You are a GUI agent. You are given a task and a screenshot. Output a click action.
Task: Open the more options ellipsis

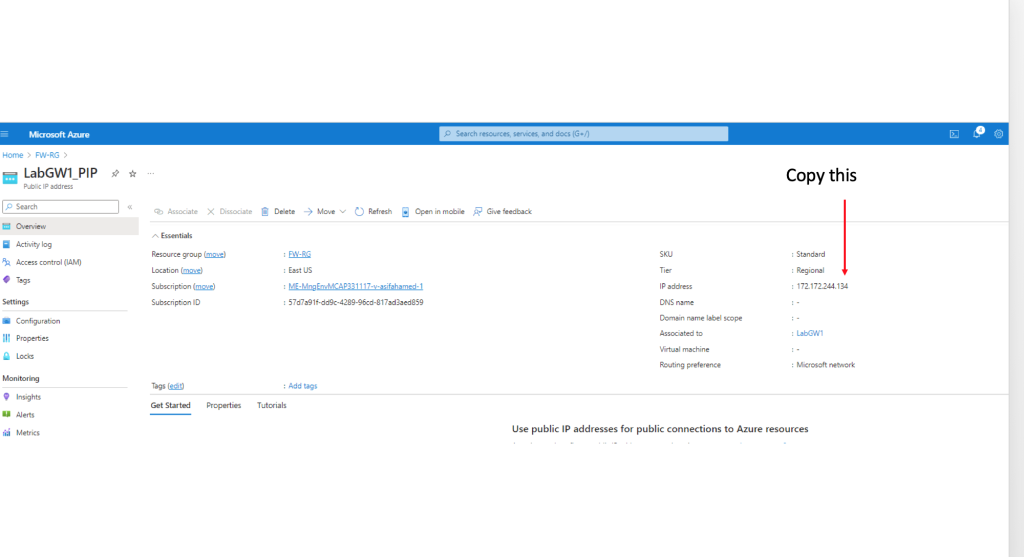(151, 173)
